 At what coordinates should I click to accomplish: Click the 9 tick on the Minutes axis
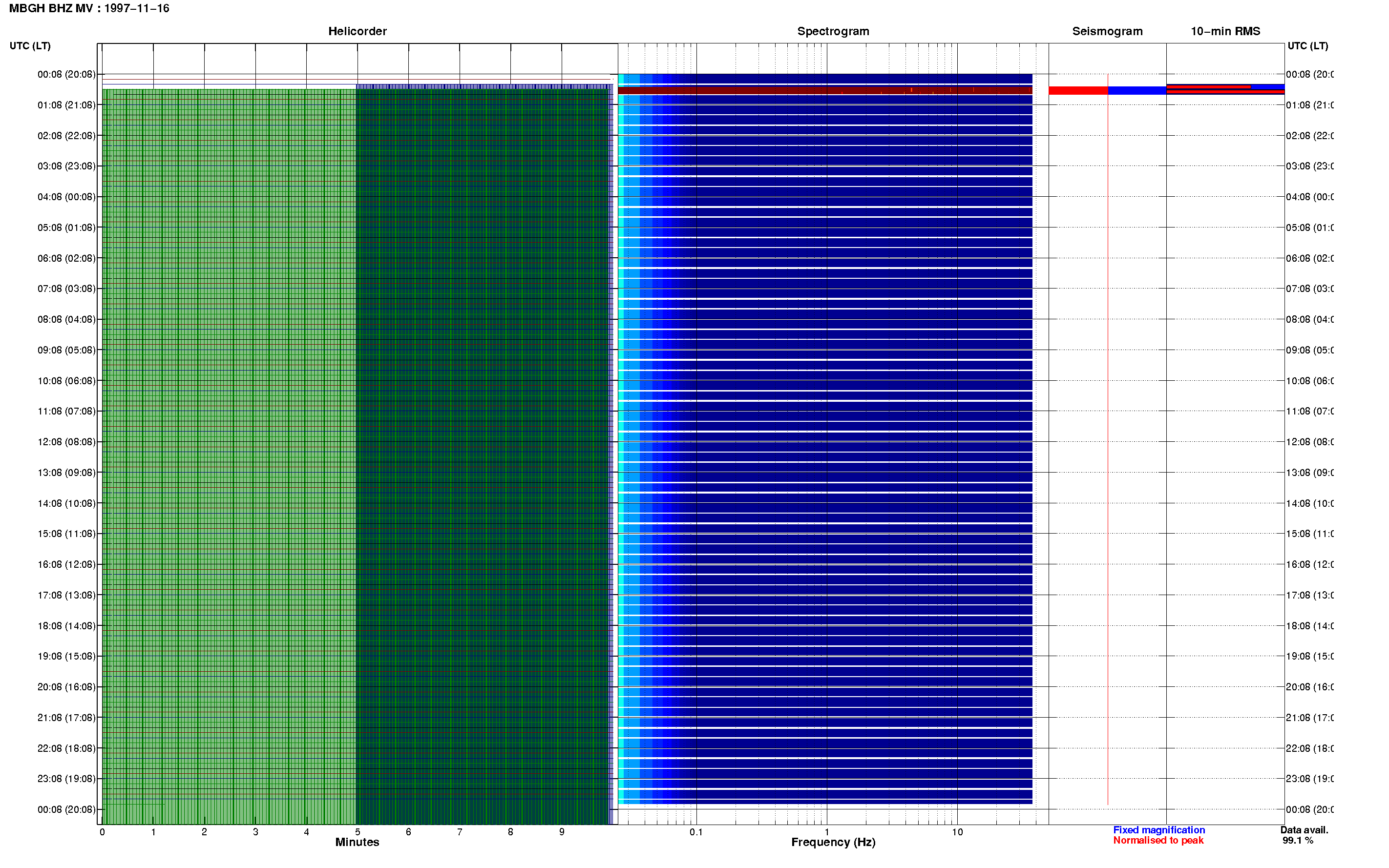click(x=562, y=832)
